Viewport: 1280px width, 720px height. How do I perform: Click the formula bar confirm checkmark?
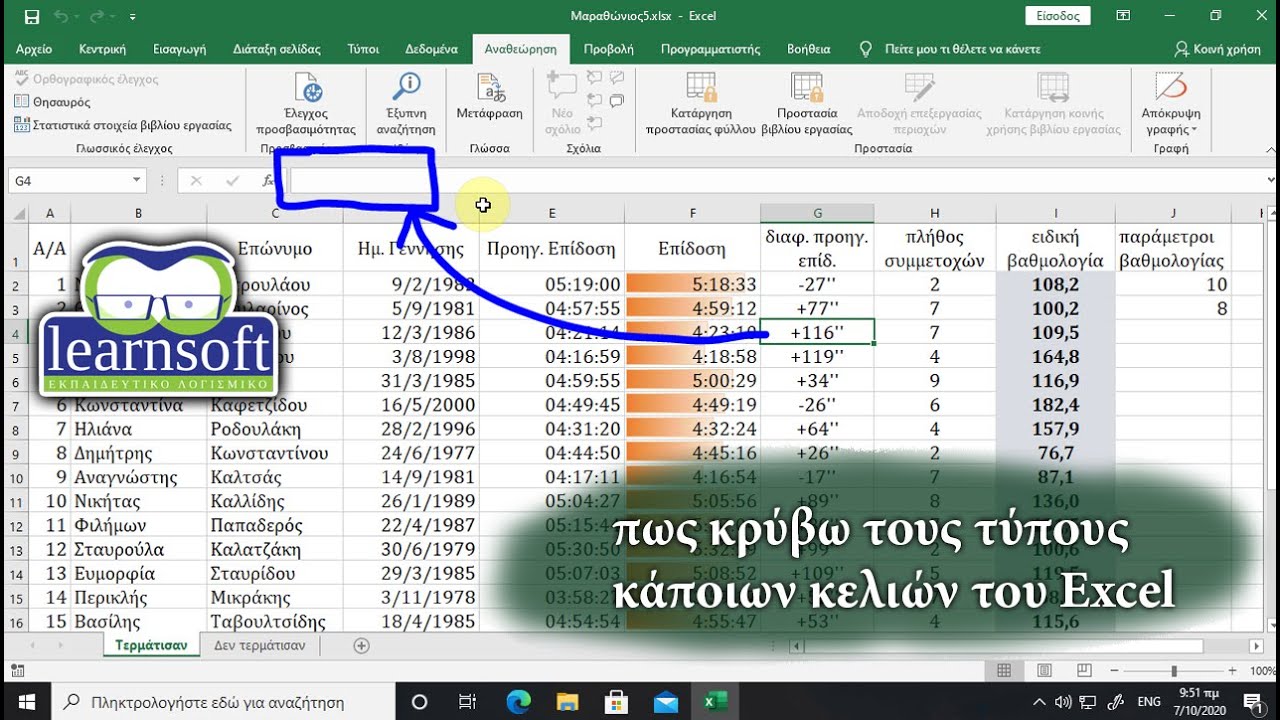(x=232, y=181)
